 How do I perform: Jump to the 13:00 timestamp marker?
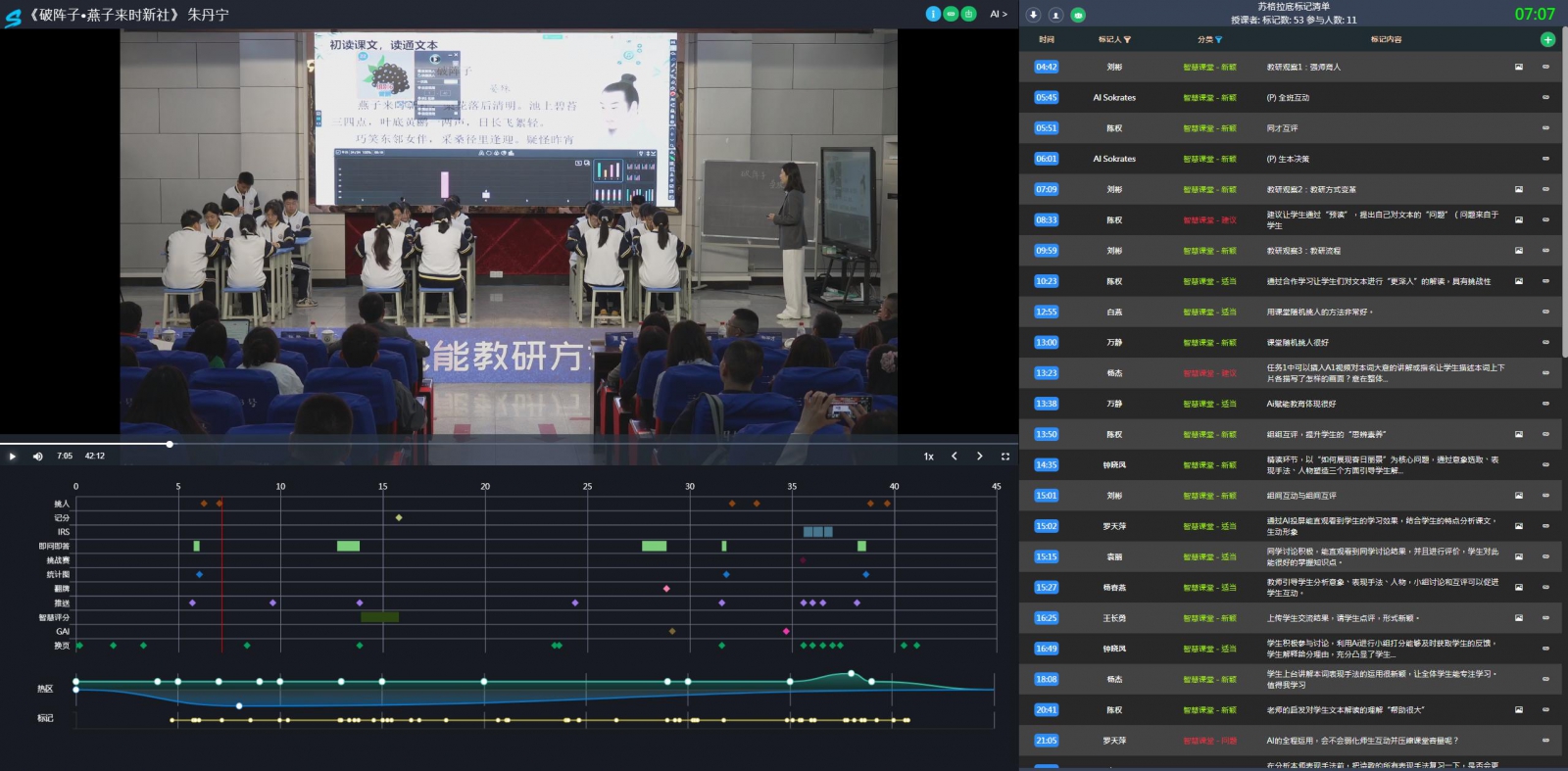(x=1046, y=343)
